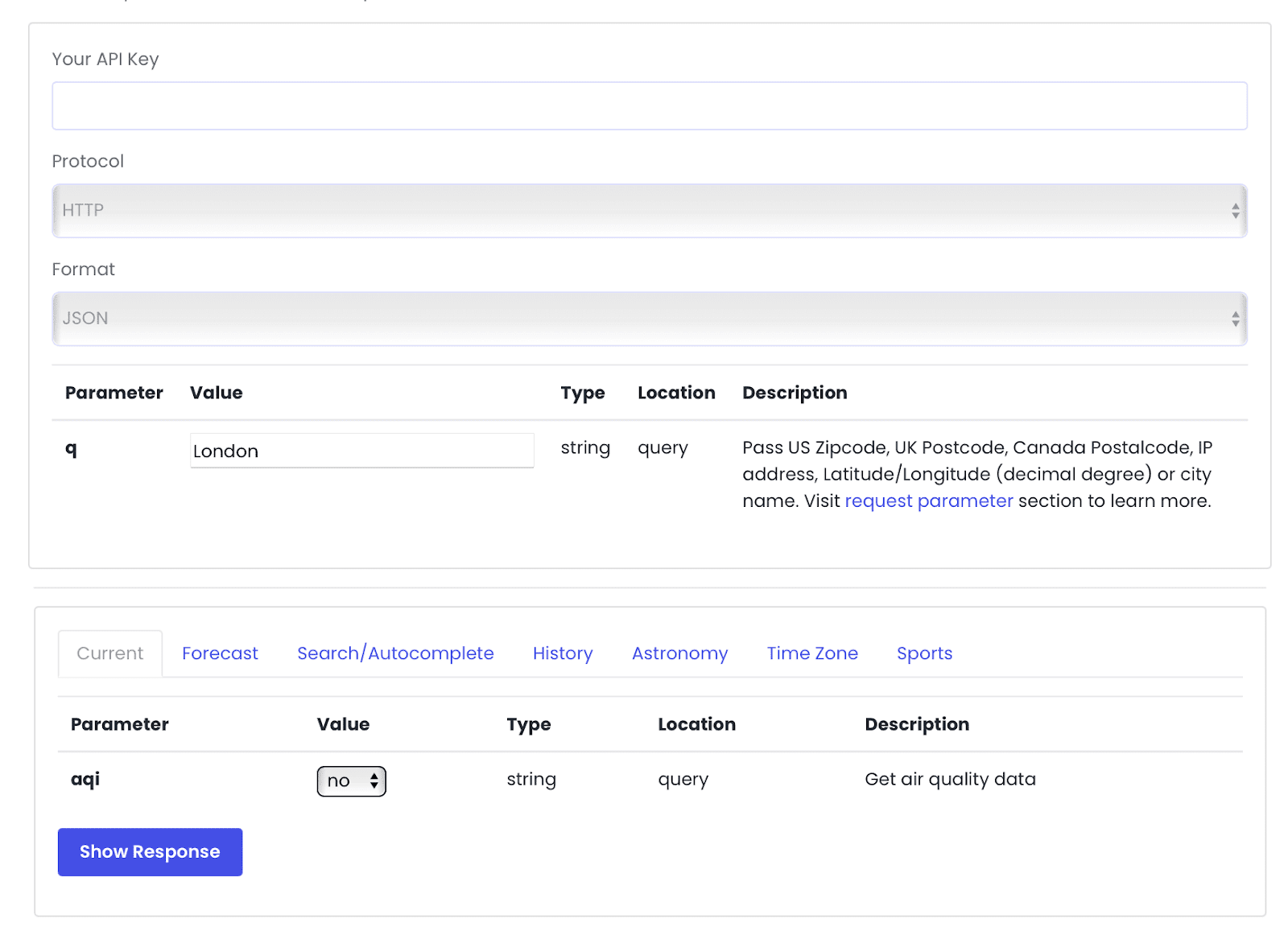Click the 'query' location in the aqi row
The width and height of the screenshot is (1288, 931).
(683, 780)
